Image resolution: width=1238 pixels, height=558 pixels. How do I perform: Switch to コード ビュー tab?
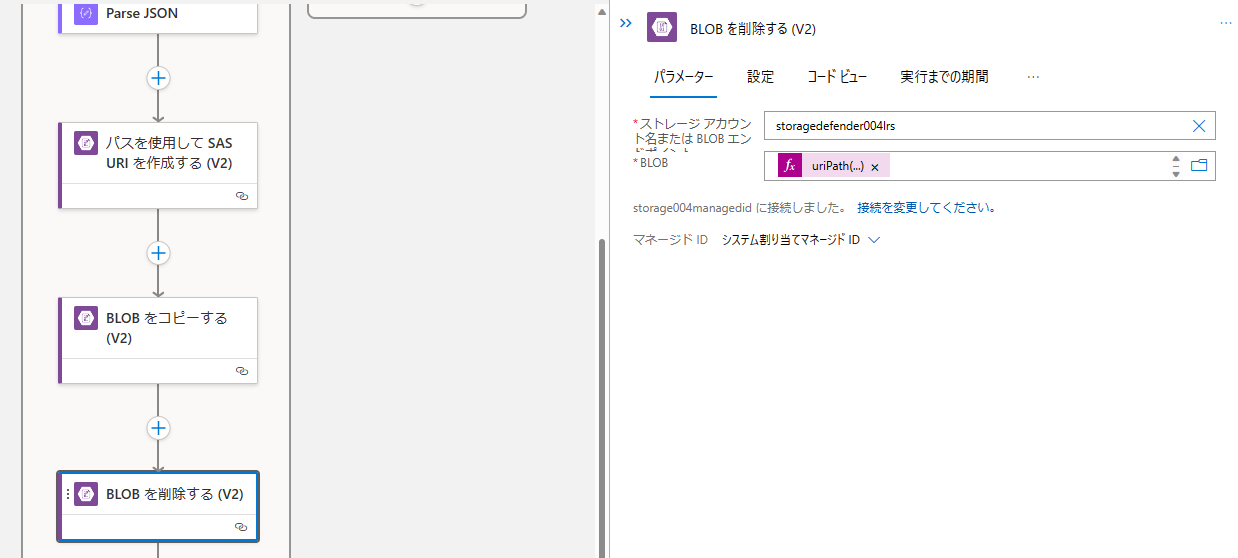pyautogui.click(x=837, y=77)
